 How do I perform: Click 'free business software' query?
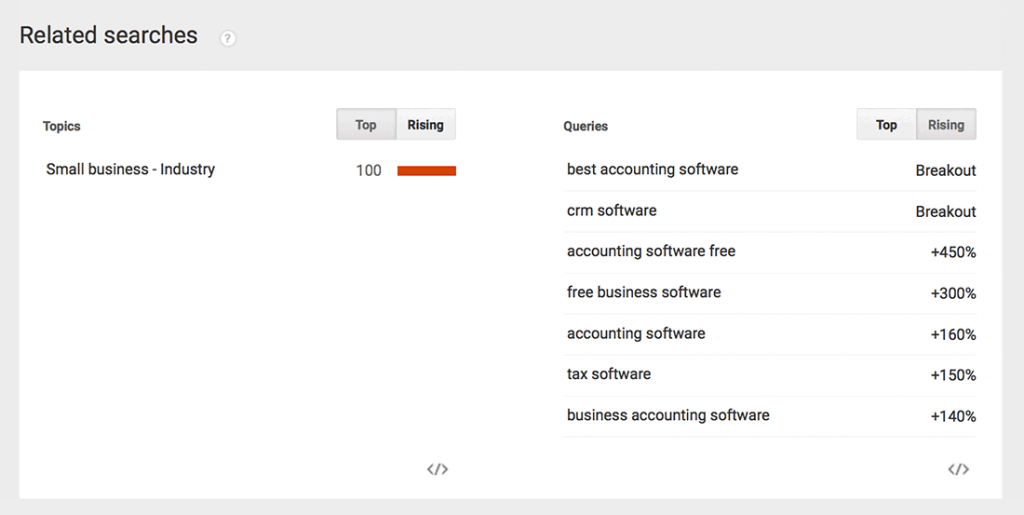tap(644, 292)
